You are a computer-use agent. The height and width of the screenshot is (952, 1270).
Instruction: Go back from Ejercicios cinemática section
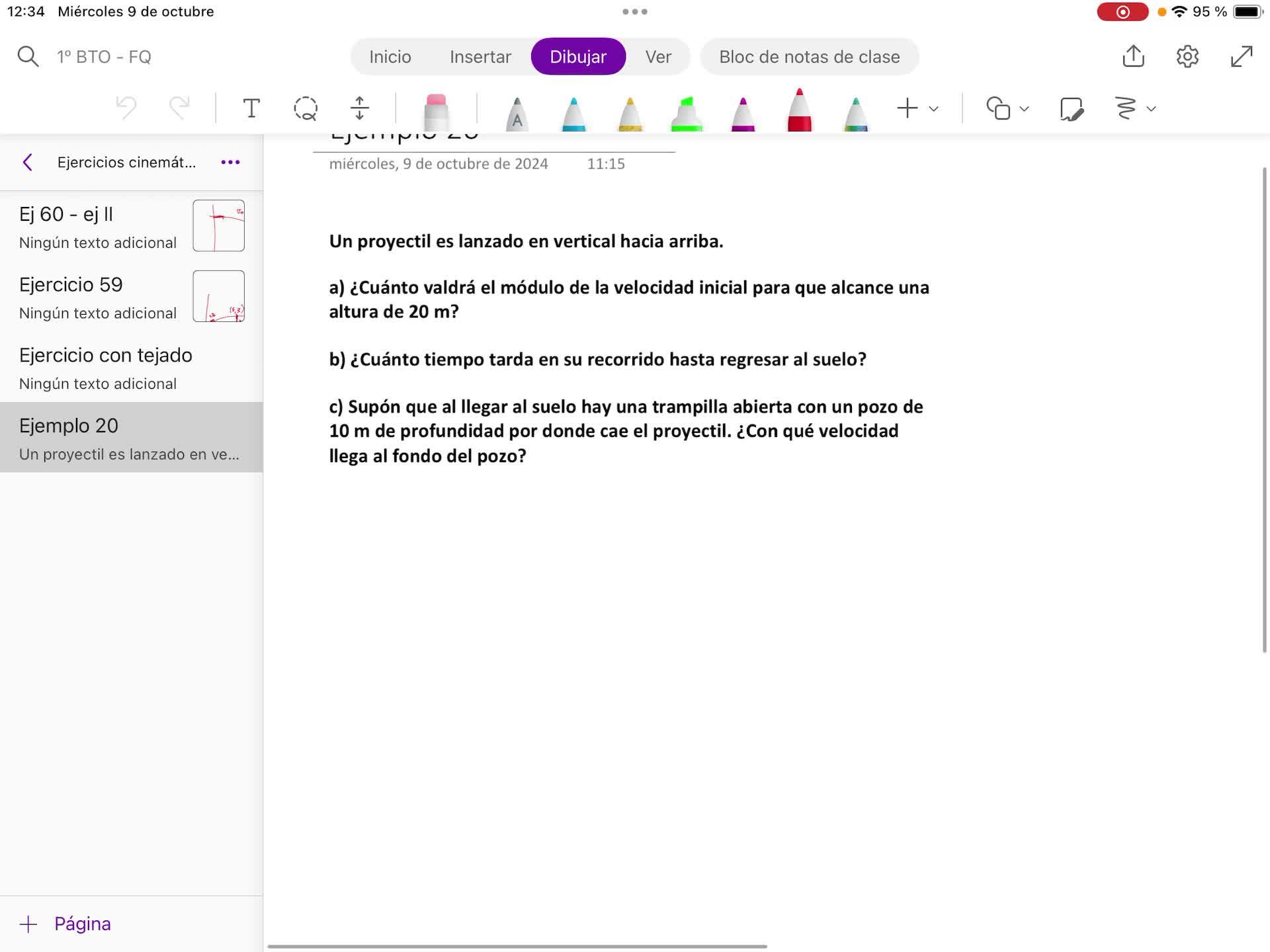tap(28, 163)
